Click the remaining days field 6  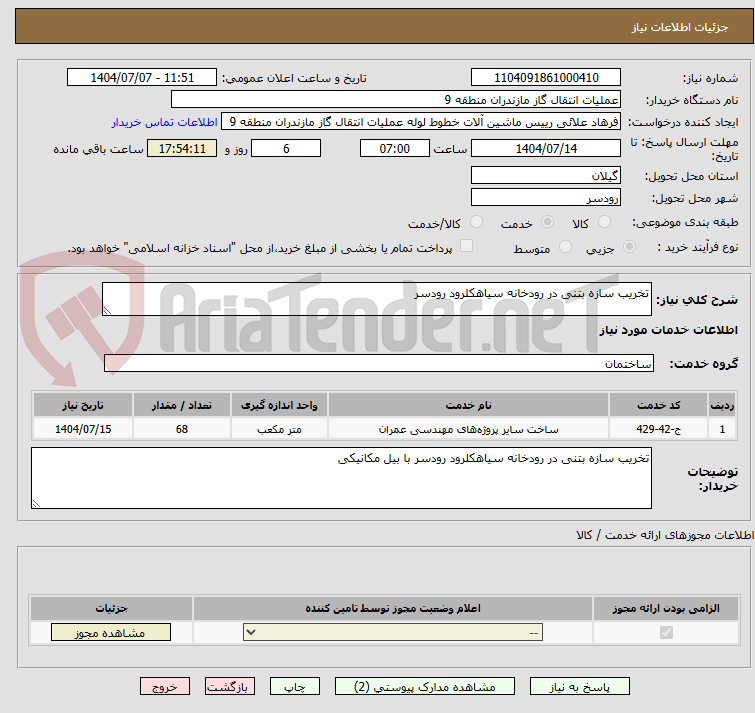pyautogui.click(x=286, y=148)
